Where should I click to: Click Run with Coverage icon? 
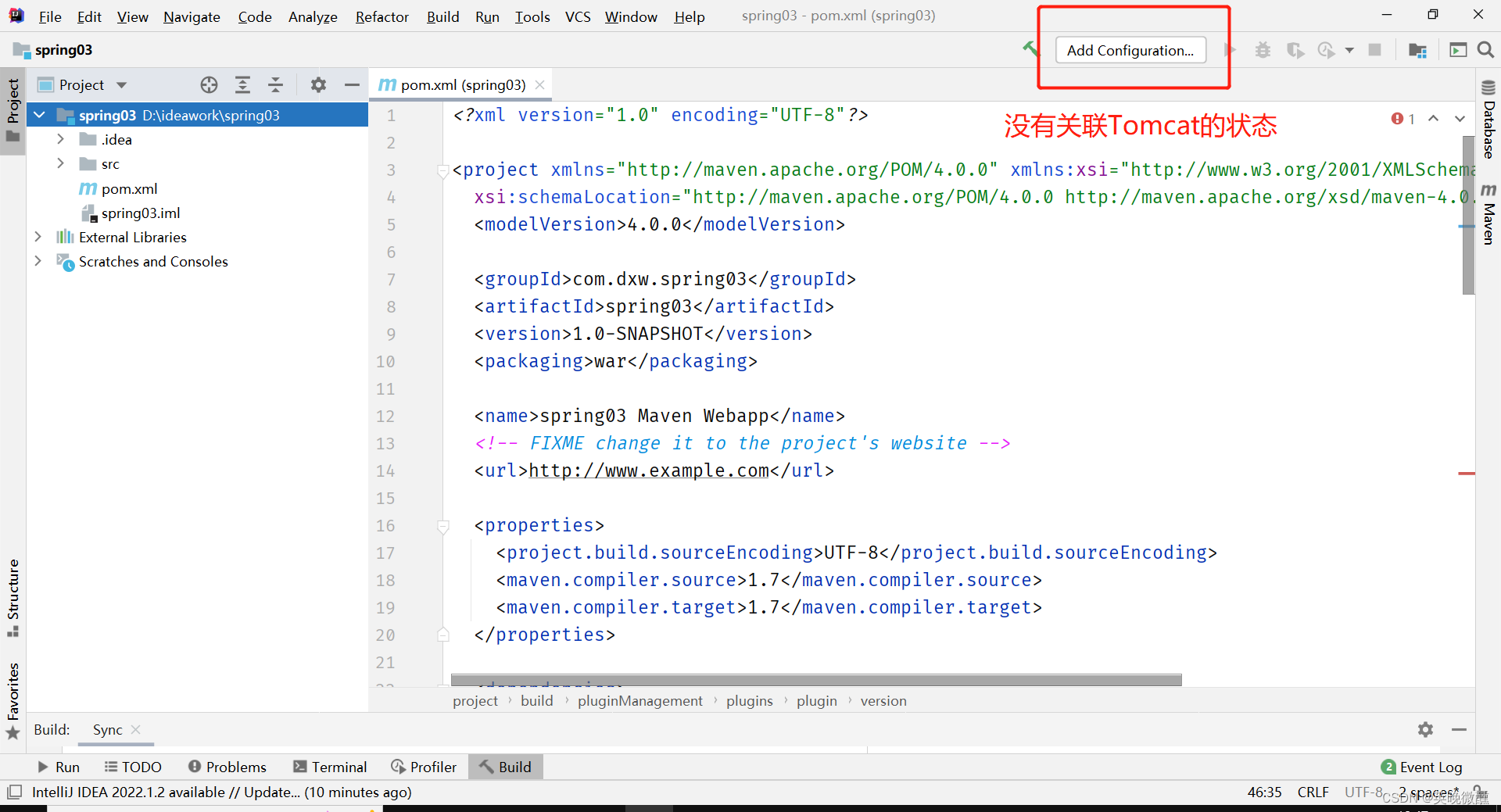pos(1295,50)
